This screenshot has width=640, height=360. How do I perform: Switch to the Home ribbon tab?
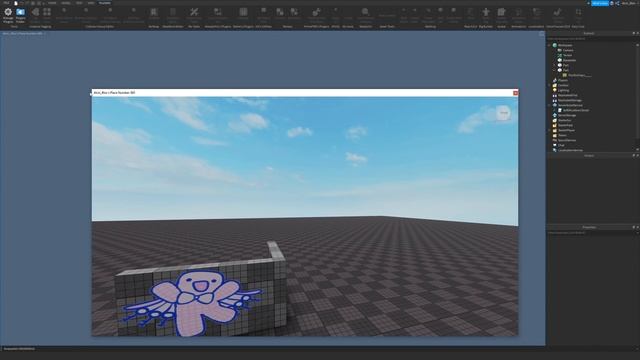click(52, 3)
